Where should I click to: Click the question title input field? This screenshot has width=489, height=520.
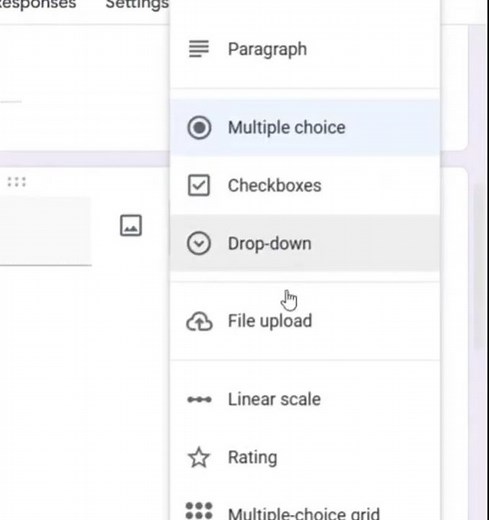pyautogui.click(x=46, y=231)
